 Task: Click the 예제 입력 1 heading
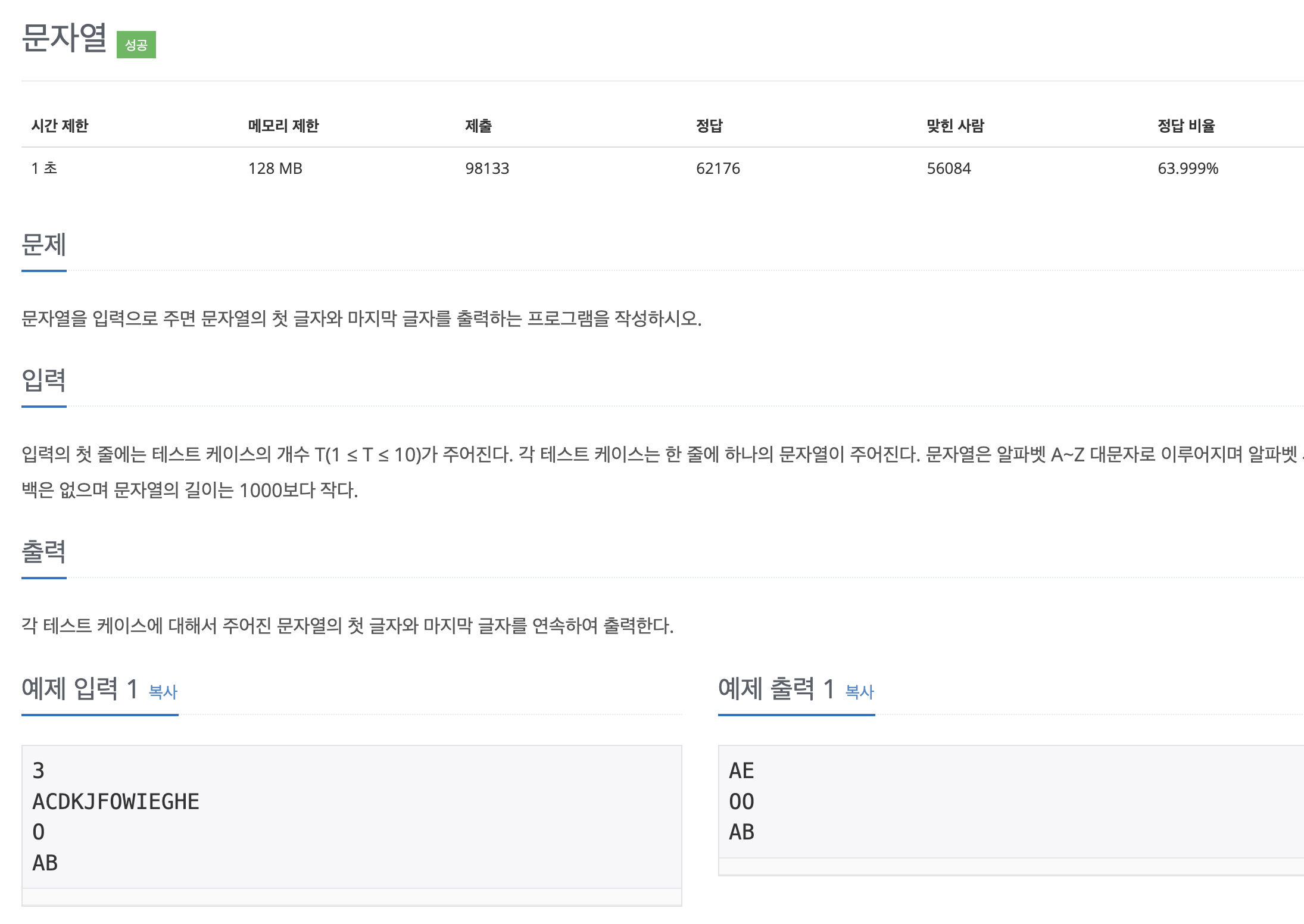coord(80,689)
